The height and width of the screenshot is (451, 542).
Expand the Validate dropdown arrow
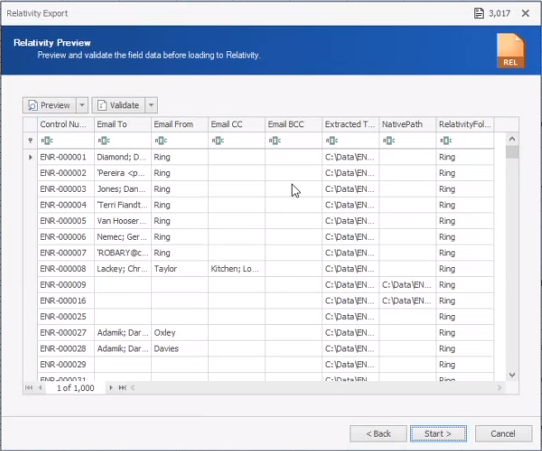point(151,105)
